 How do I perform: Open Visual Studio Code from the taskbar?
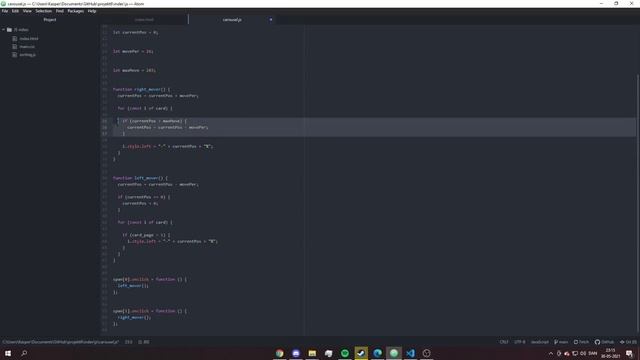(x=410, y=353)
